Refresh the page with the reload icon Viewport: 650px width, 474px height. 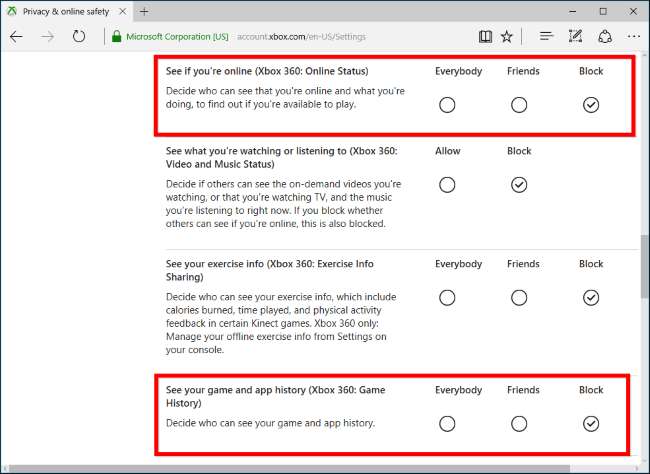click(x=79, y=36)
